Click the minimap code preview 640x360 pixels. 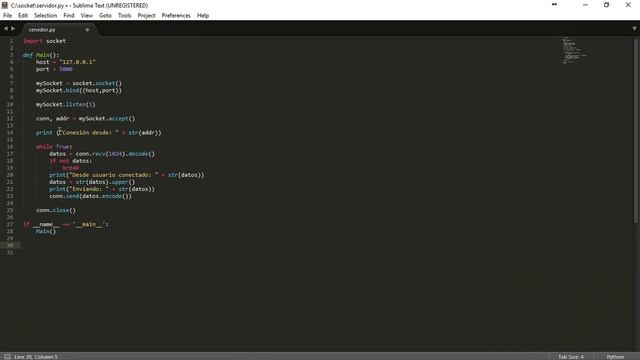pyautogui.click(x=573, y=50)
